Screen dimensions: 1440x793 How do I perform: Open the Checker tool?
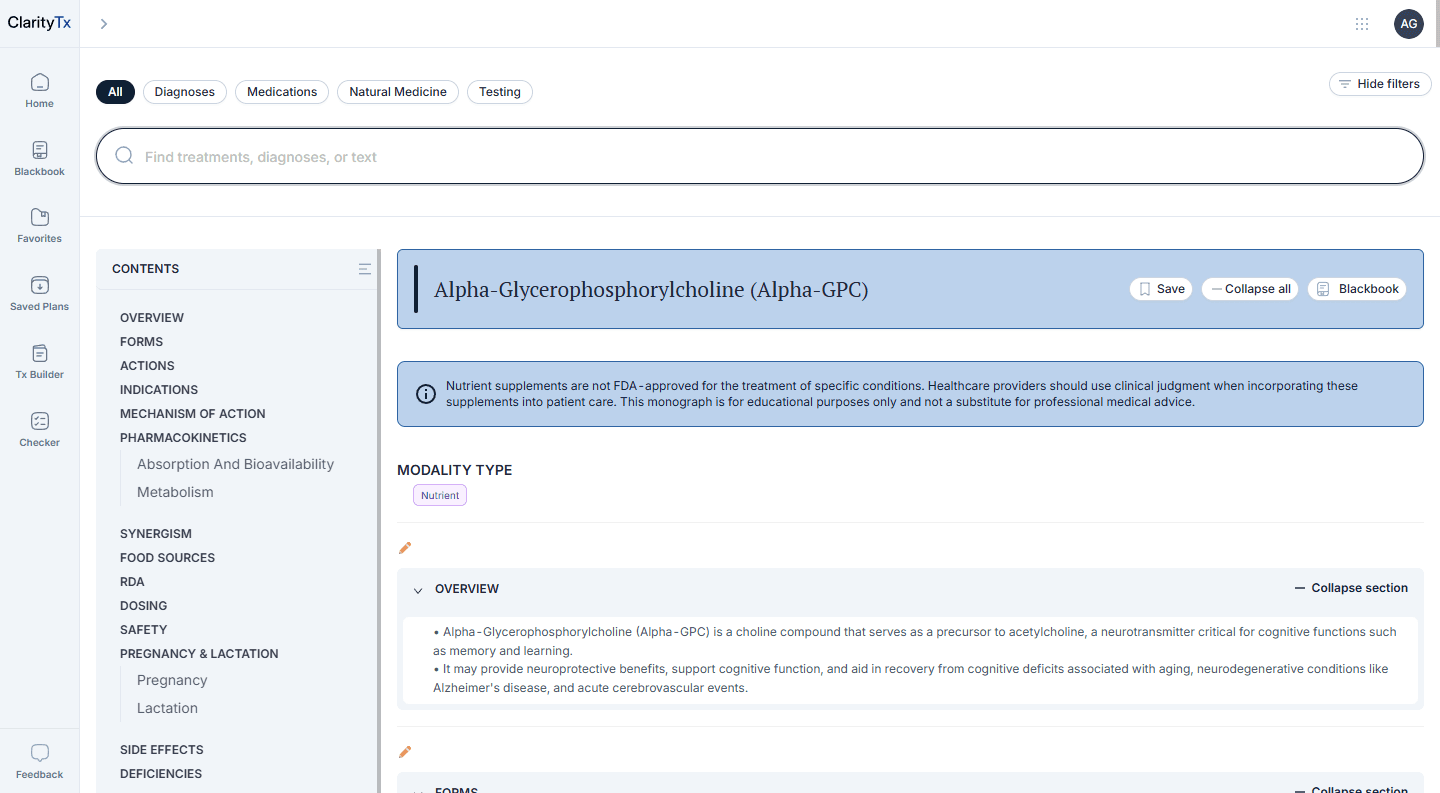[x=39, y=429]
